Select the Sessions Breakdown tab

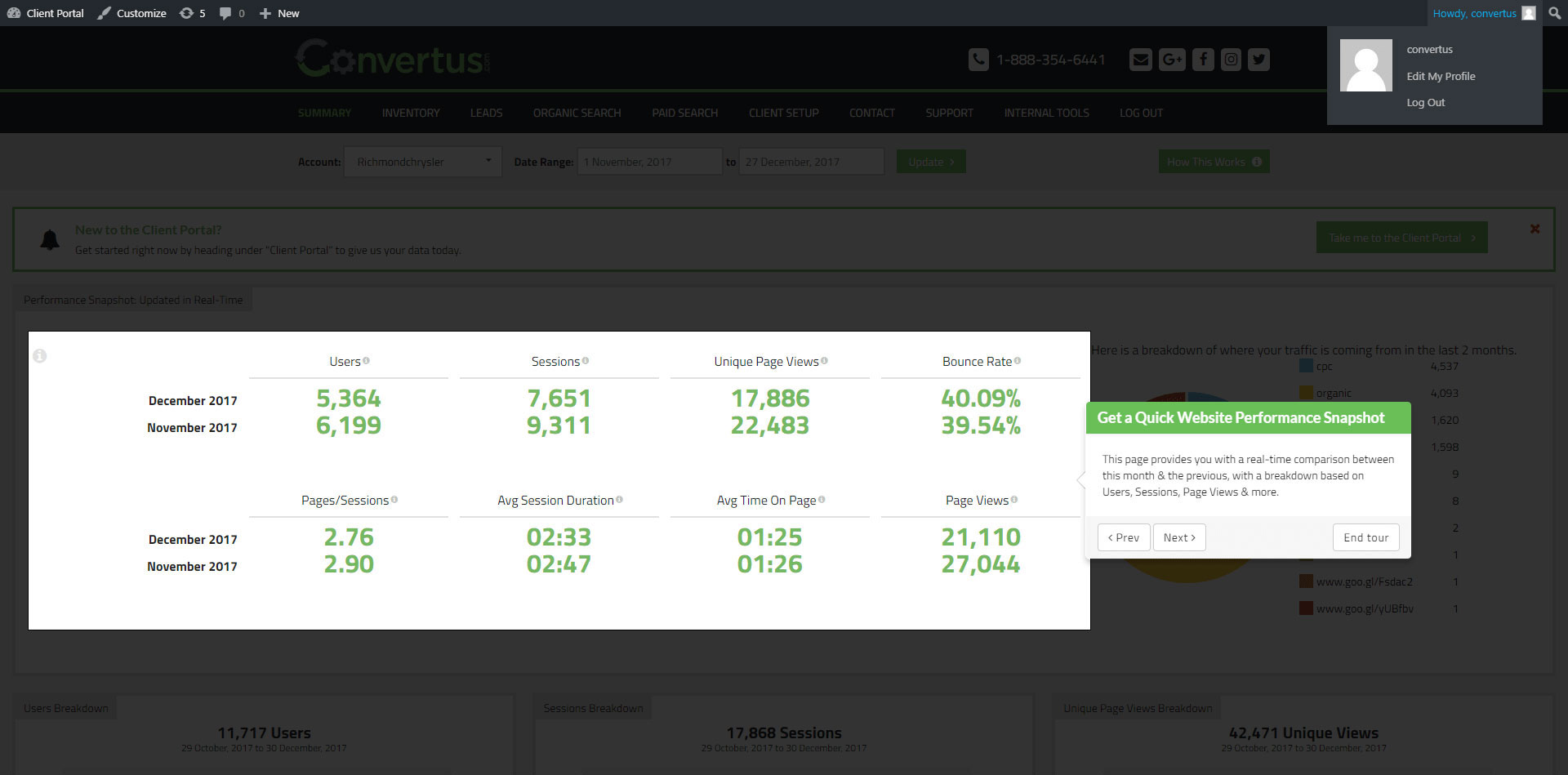[593, 708]
